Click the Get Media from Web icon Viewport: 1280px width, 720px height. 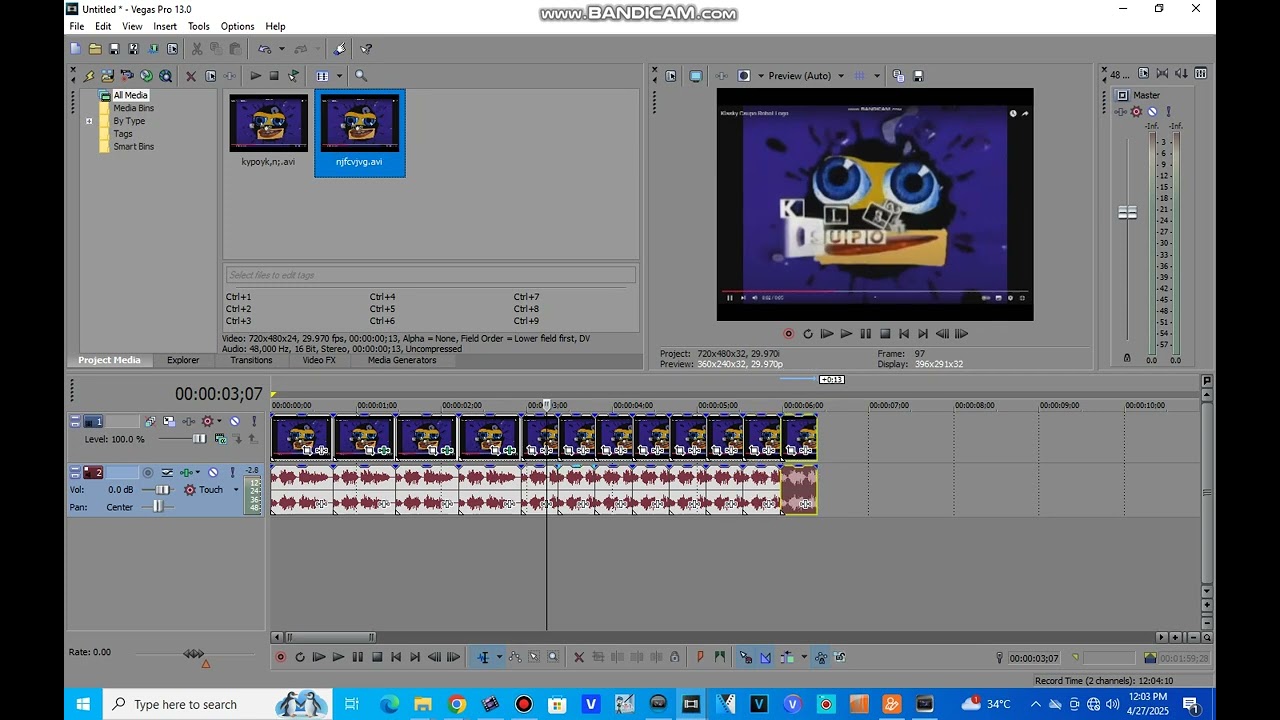pos(165,76)
